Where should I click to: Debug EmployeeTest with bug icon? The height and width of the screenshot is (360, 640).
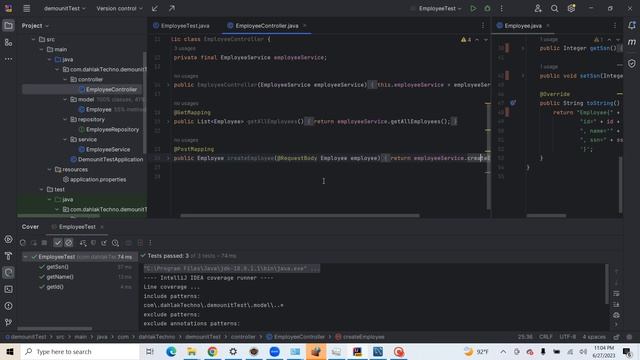coord(487,8)
